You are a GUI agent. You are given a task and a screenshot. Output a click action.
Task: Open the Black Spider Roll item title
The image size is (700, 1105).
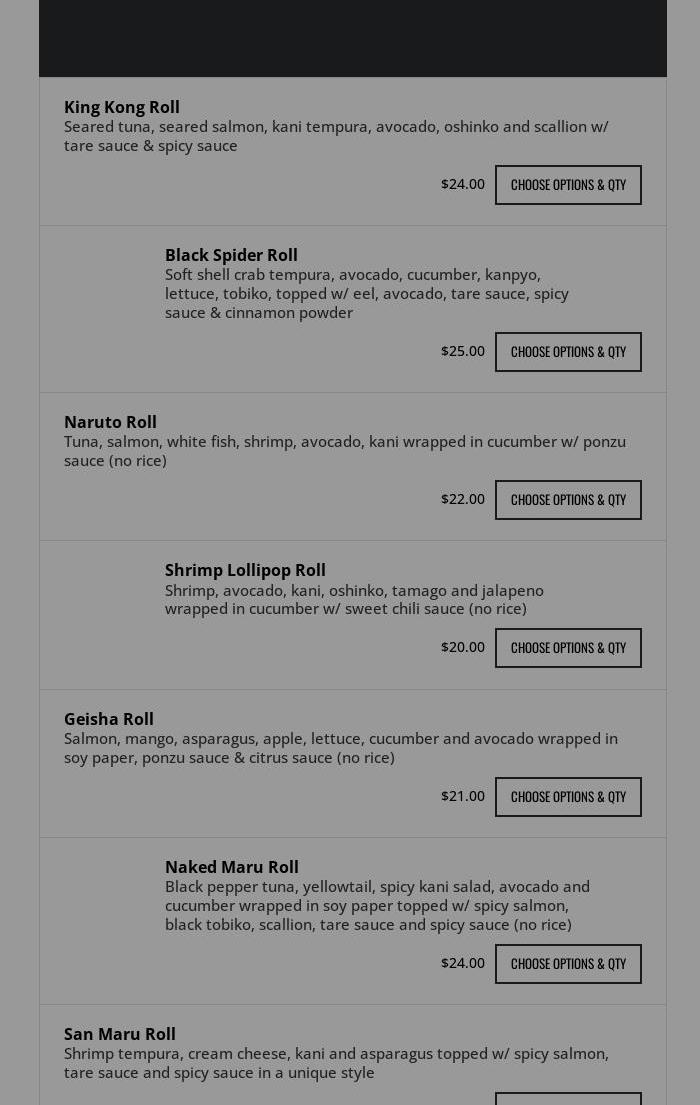(231, 255)
